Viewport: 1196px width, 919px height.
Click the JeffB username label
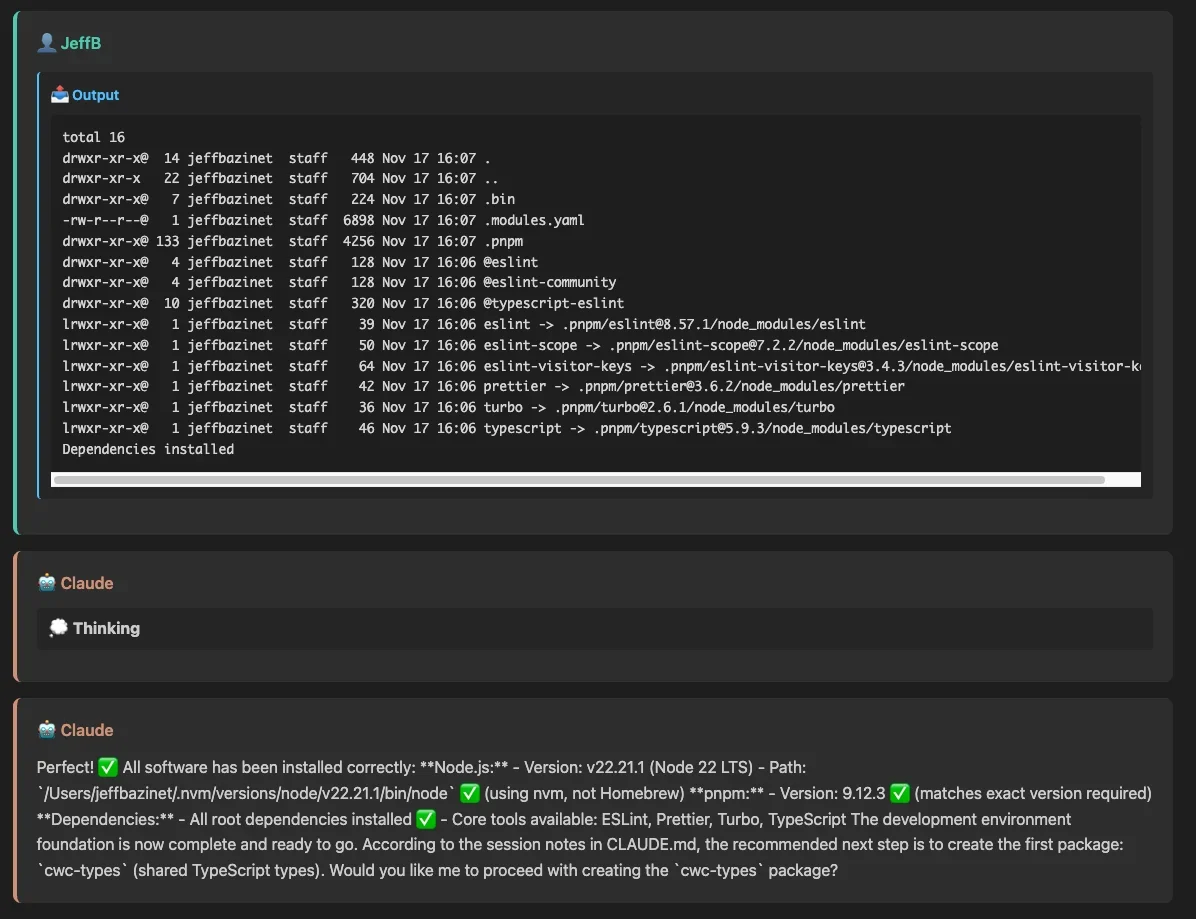(x=81, y=43)
